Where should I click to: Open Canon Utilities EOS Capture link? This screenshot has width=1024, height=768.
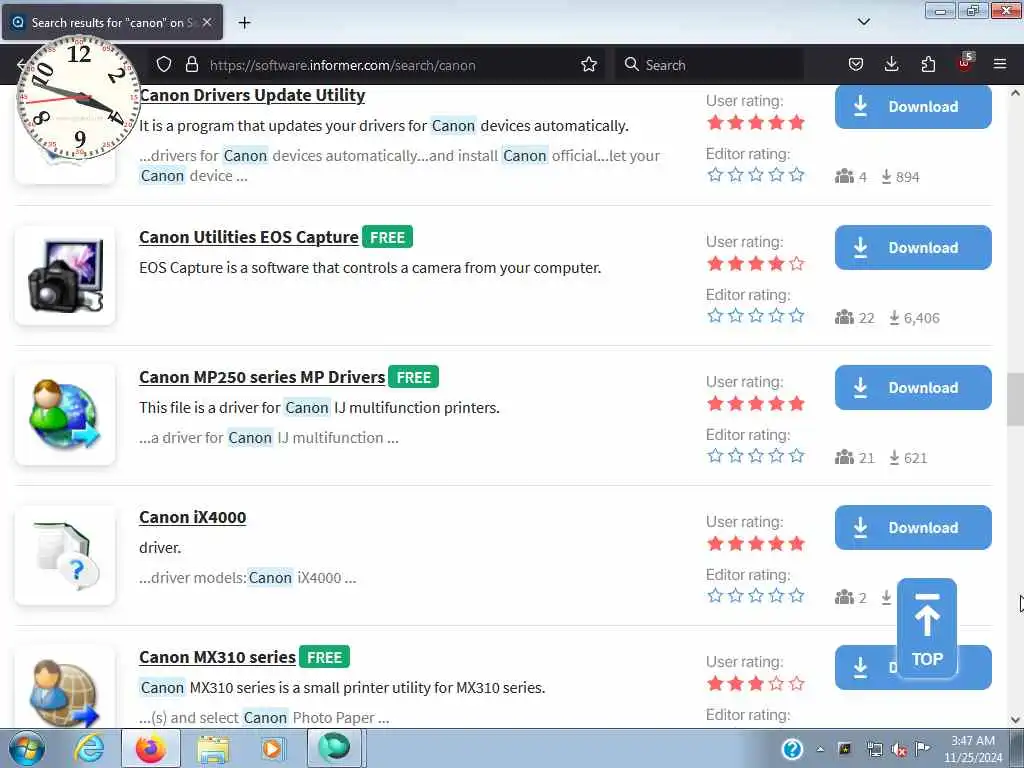point(249,237)
